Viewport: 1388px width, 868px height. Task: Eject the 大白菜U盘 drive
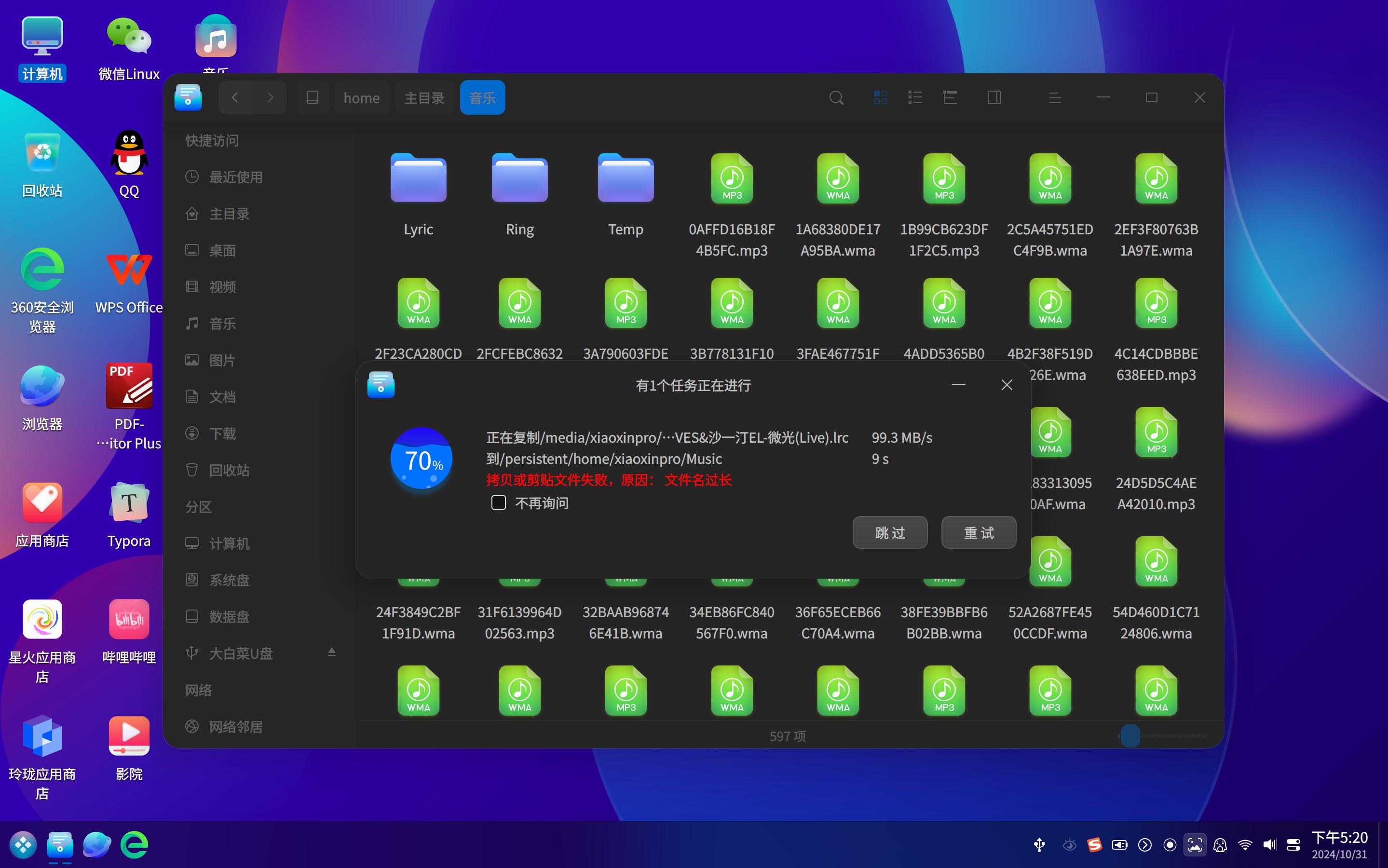pyautogui.click(x=331, y=652)
